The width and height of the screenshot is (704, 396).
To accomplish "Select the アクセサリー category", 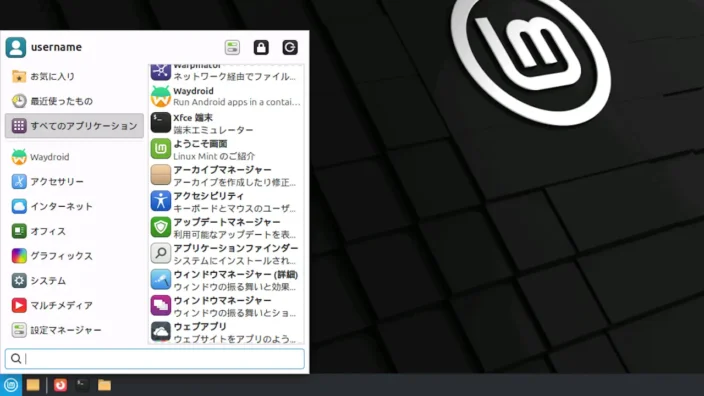I will click(x=74, y=181).
